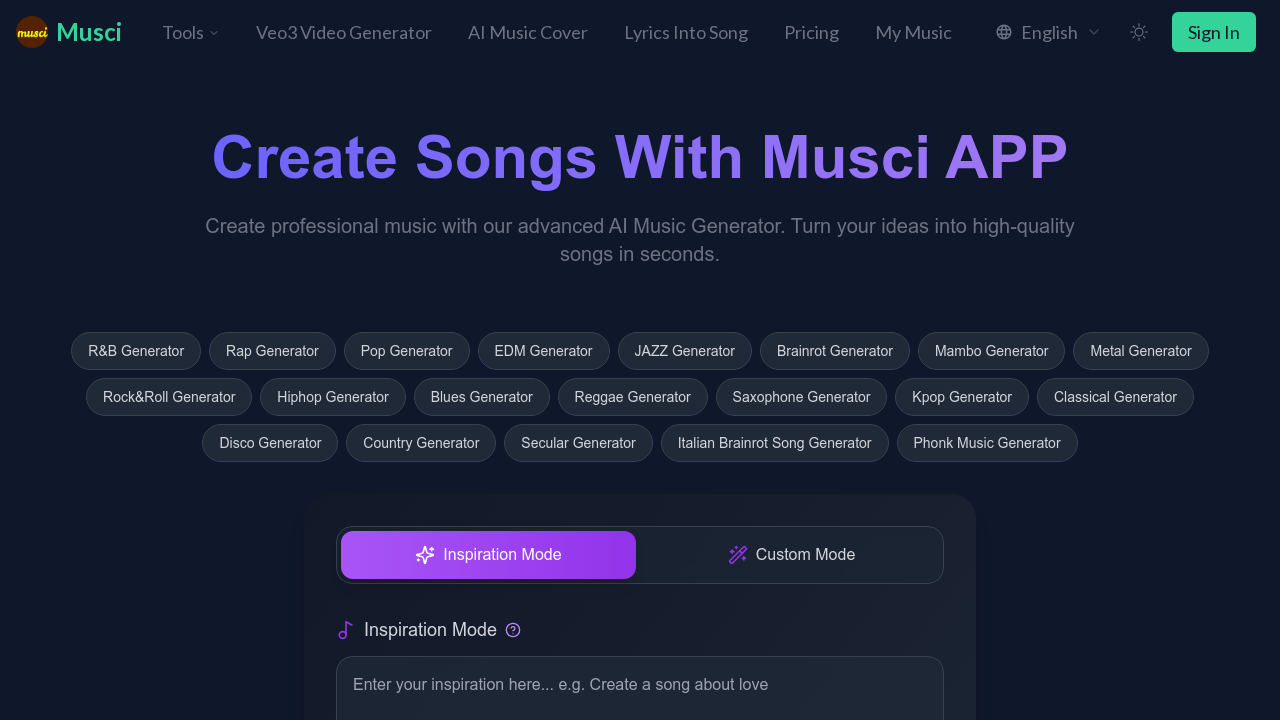Switch to Inspiration Mode
This screenshot has height=720, width=1280.
488,554
